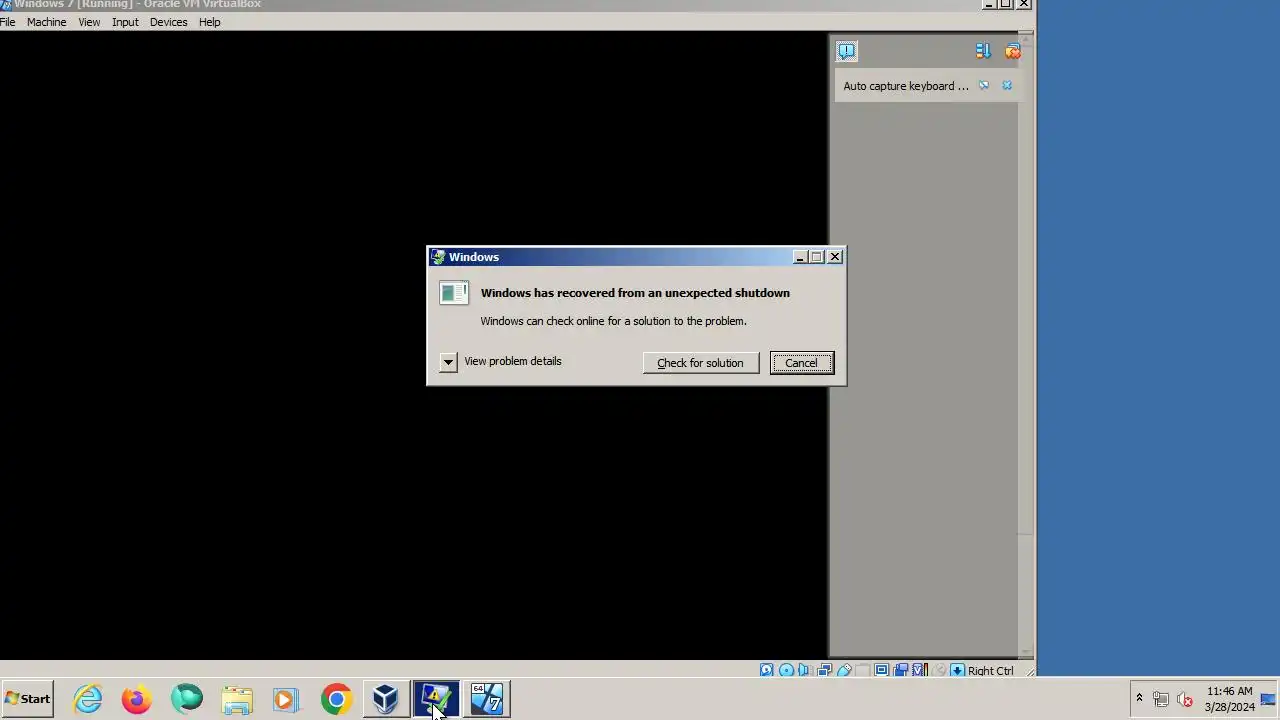
Task: Click the USB status bar icon
Action: click(844, 671)
